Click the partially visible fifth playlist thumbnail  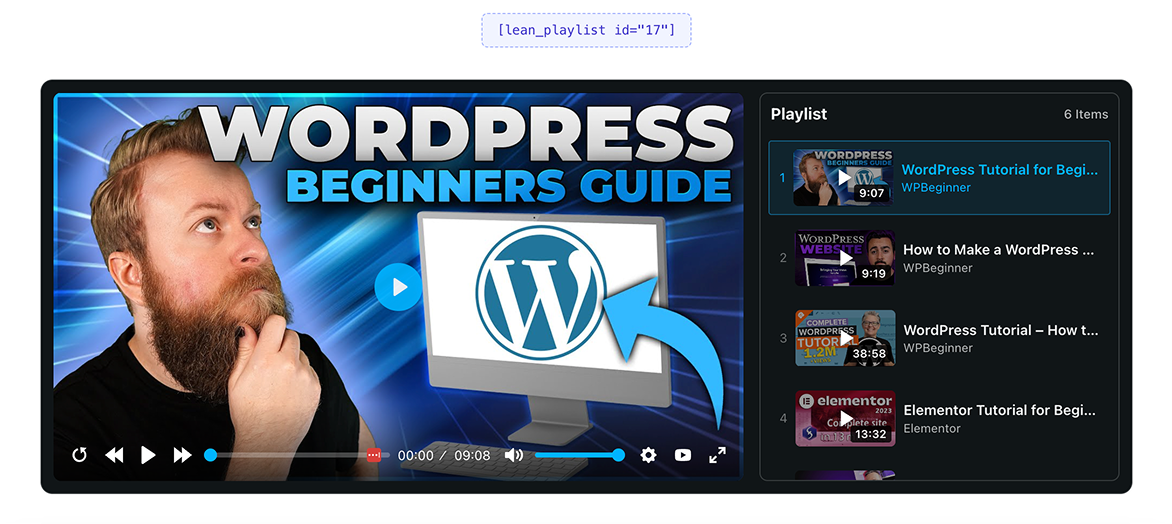point(845,475)
